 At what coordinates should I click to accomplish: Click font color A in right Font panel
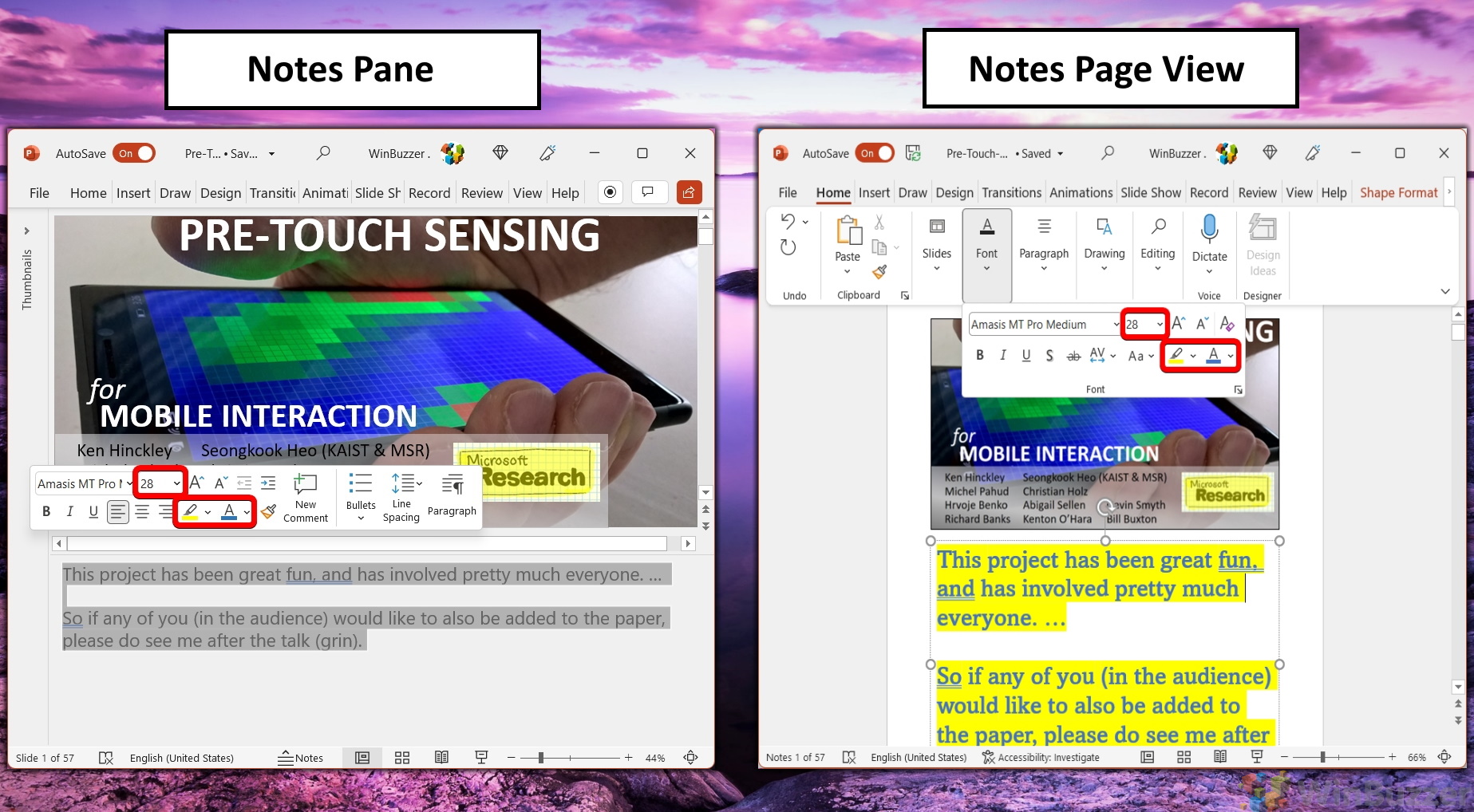[x=1214, y=356]
